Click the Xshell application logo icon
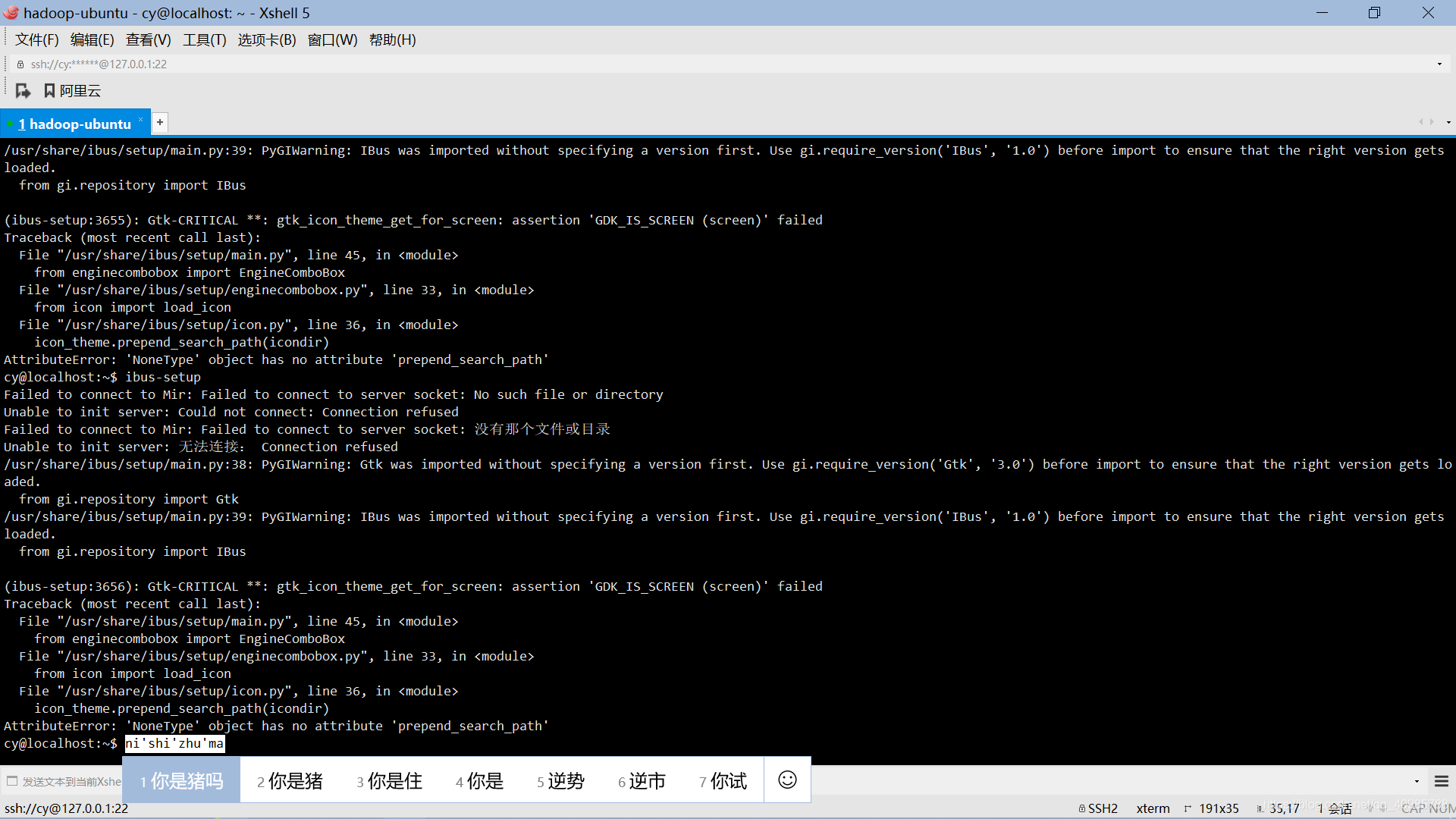 coord(11,13)
